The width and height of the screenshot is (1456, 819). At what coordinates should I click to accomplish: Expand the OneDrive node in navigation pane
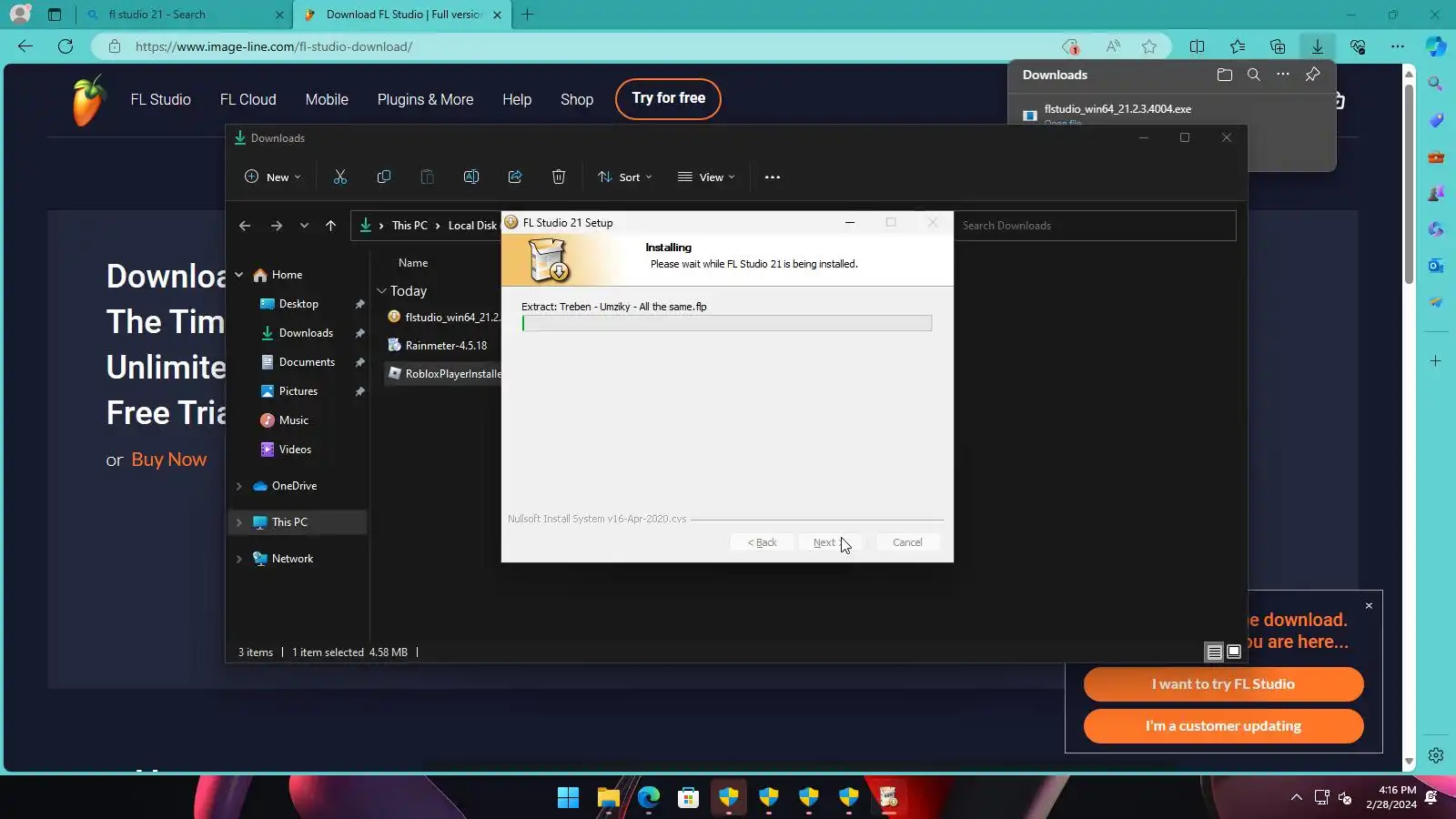(239, 486)
